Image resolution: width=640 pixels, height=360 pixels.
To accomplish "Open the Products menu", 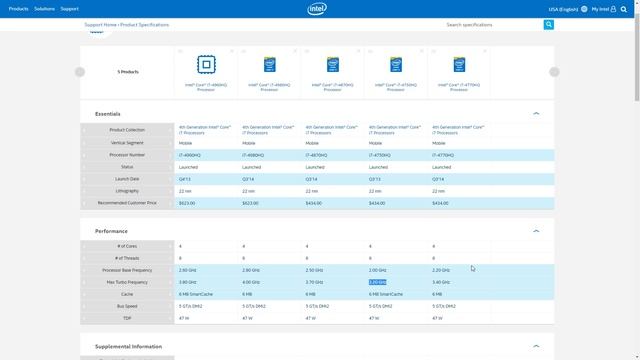I will 18,9.
